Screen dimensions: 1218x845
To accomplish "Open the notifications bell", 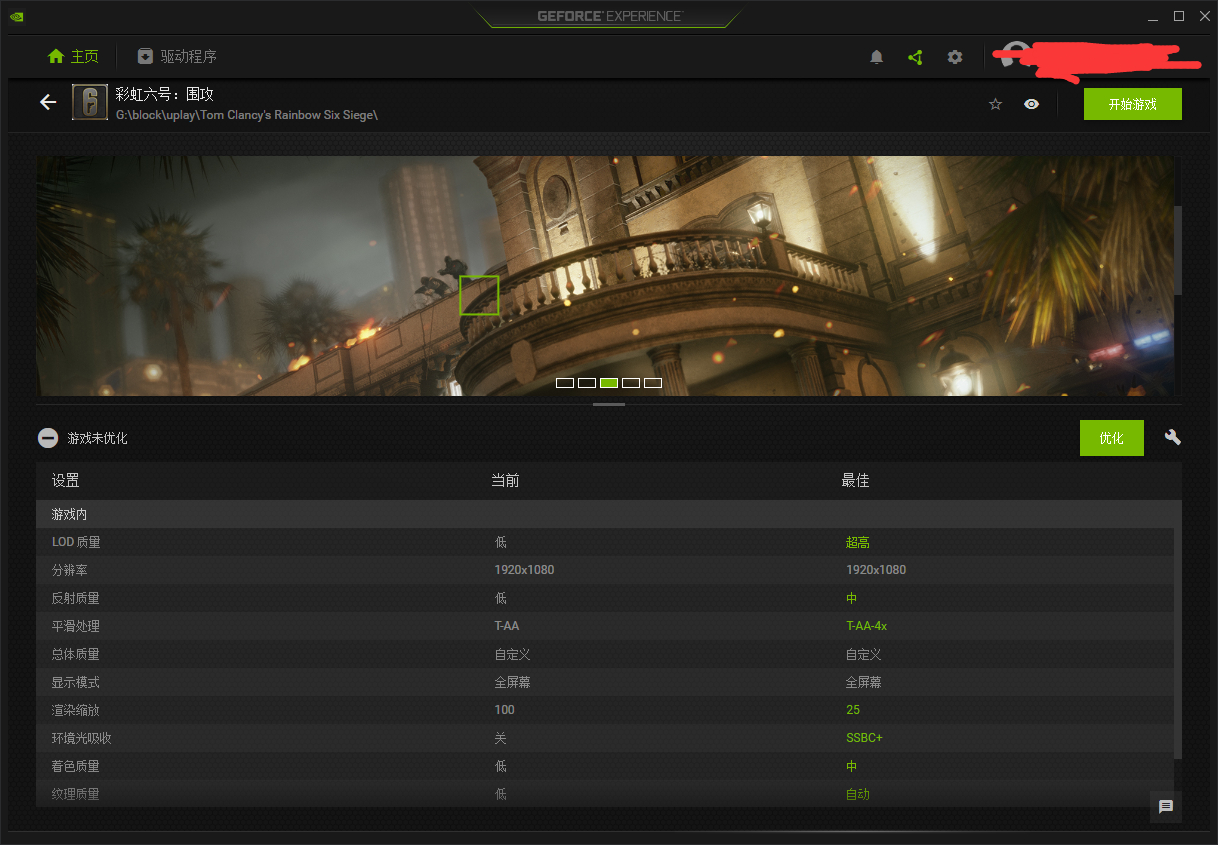I will 877,57.
